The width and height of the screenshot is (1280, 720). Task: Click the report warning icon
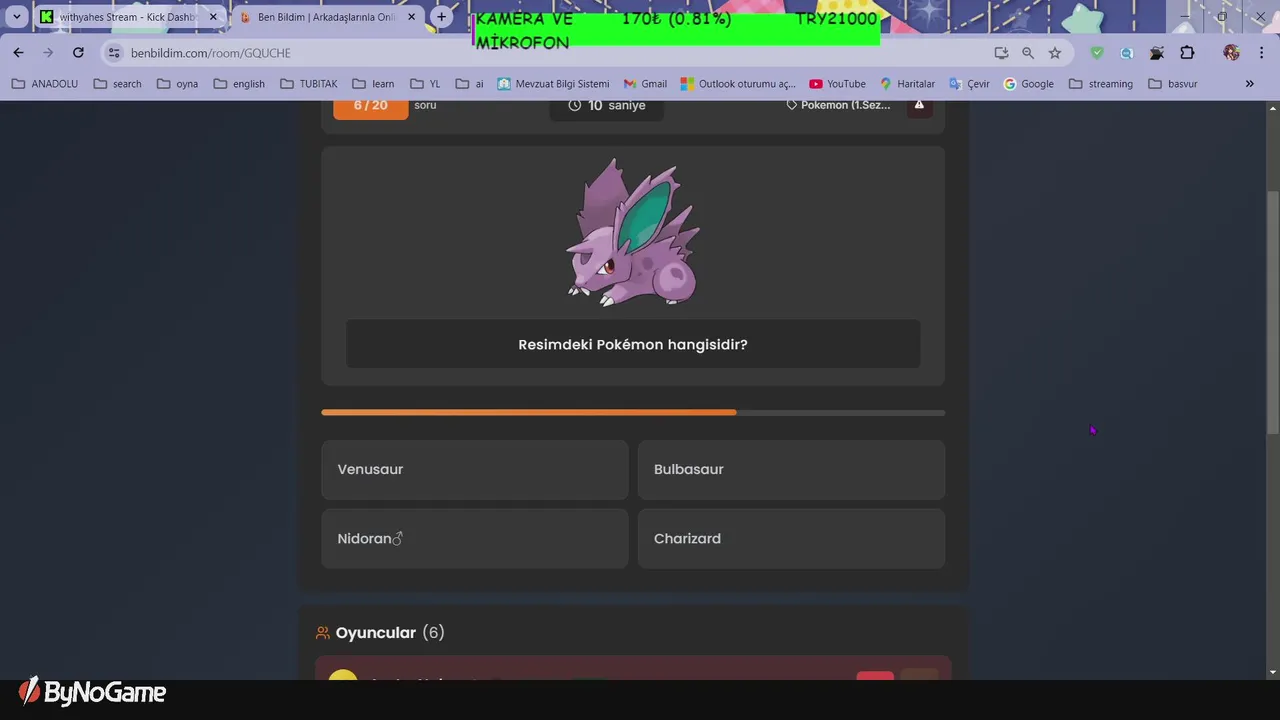(x=919, y=105)
